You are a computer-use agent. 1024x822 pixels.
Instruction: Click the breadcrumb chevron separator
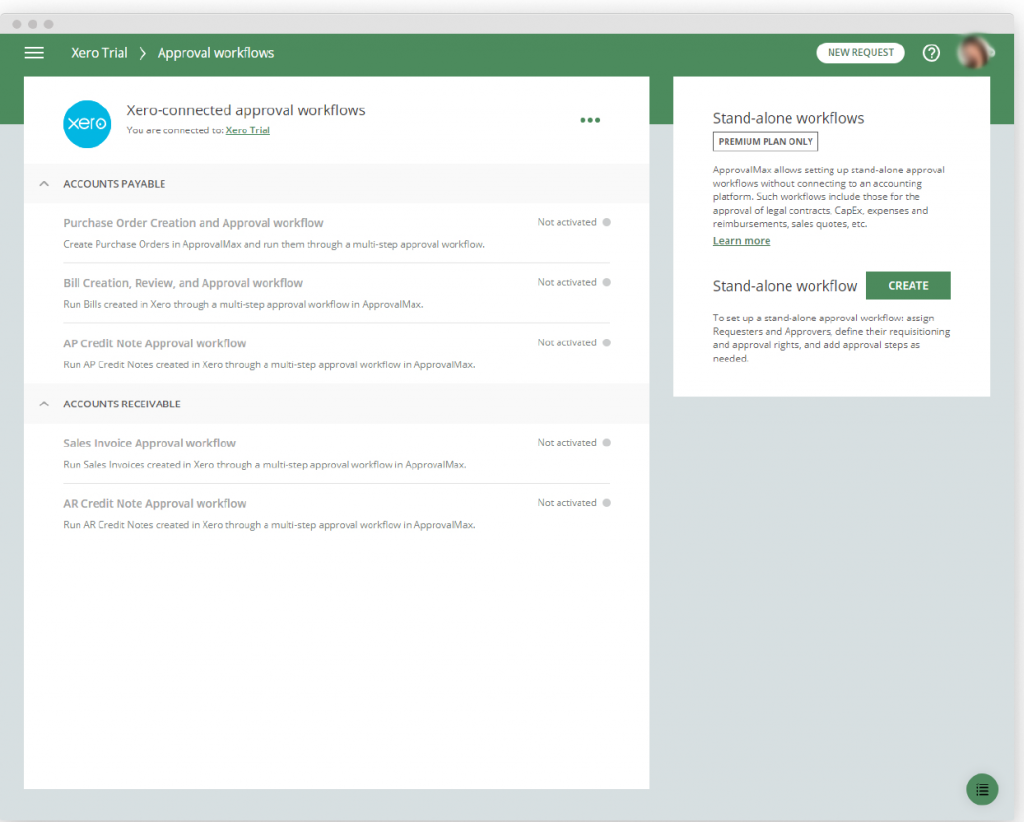(x=142, y=53)
